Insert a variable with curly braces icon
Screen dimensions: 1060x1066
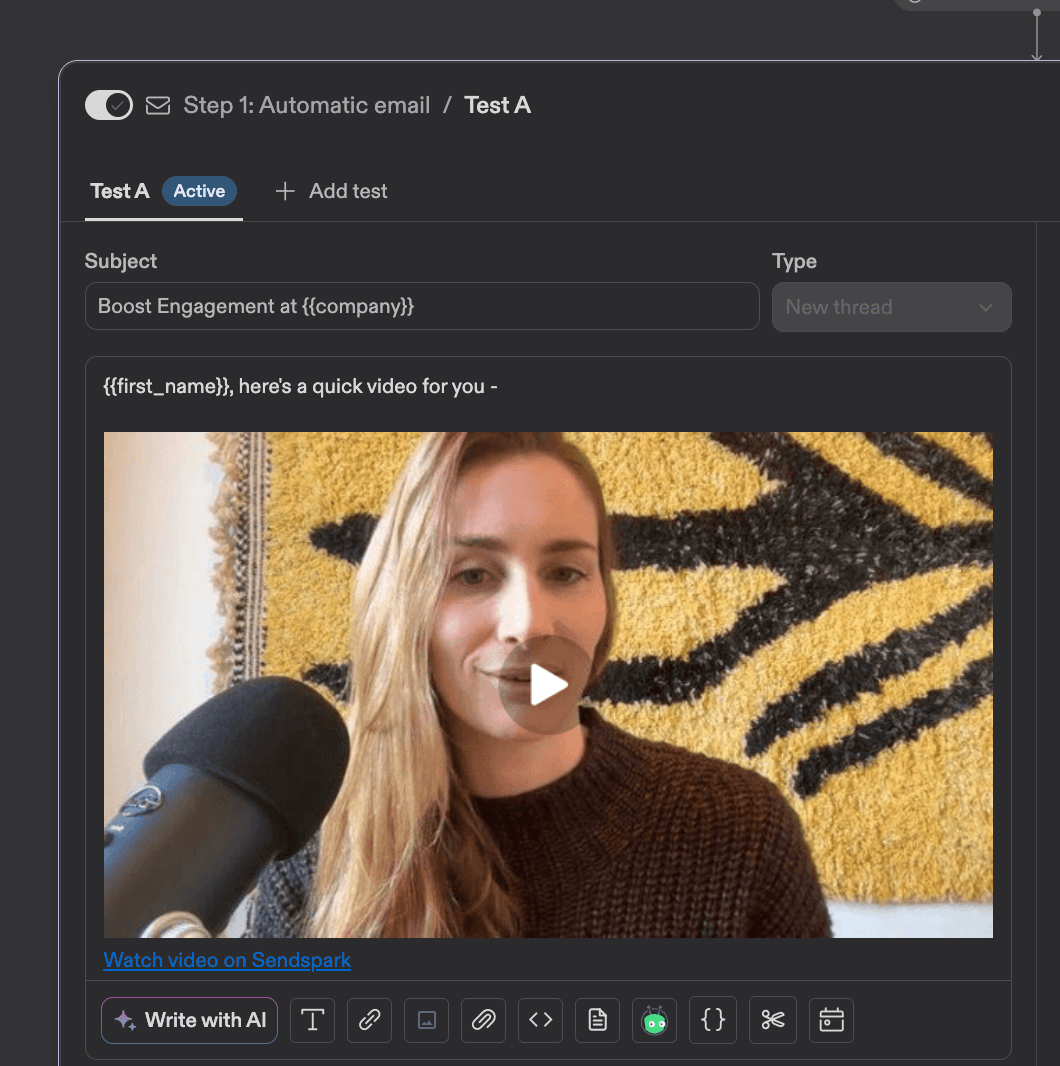pyautogui.click(x=713, y=1020)
